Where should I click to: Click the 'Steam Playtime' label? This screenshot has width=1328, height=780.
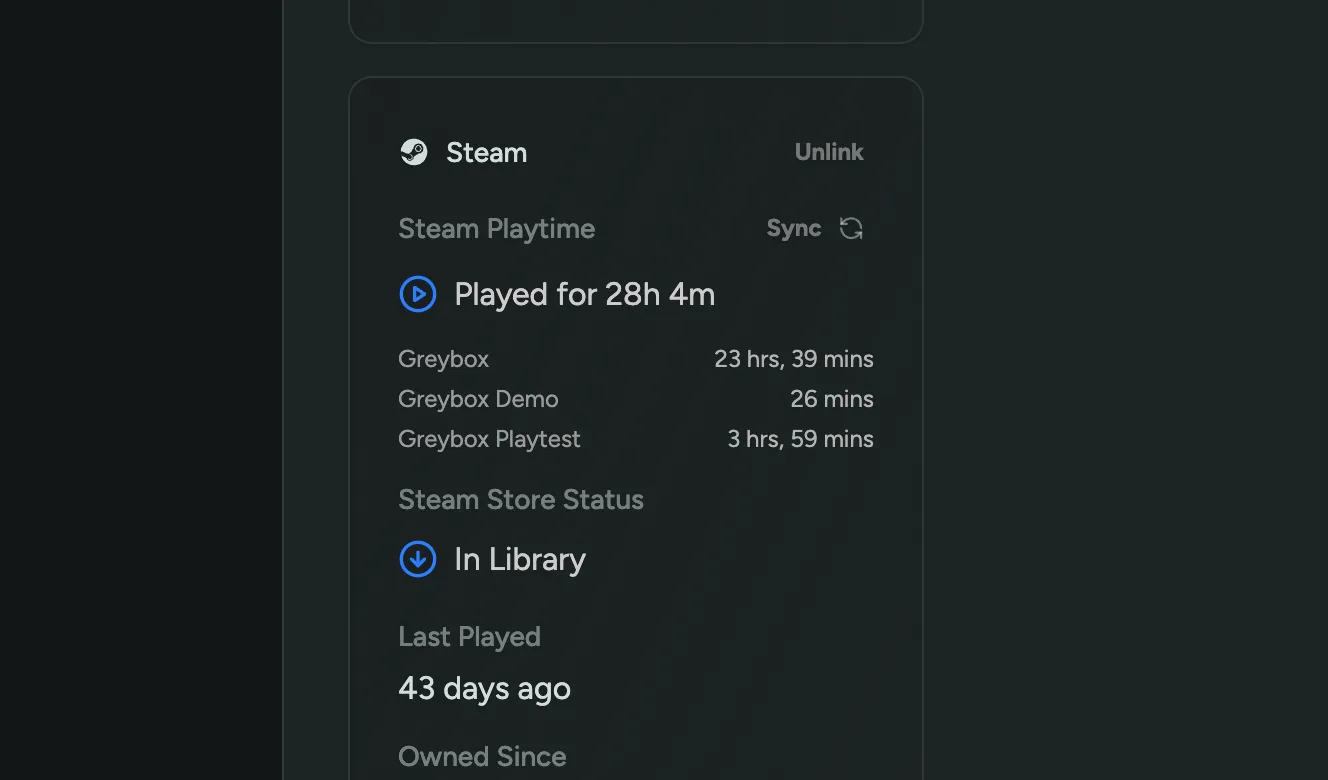tap(497, 229)
